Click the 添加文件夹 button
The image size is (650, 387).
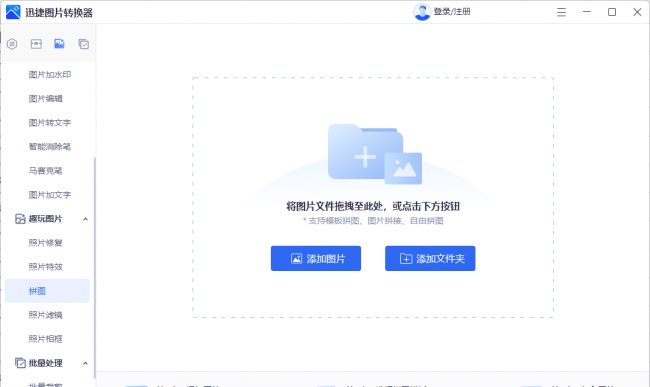click(x=430, y=259)
